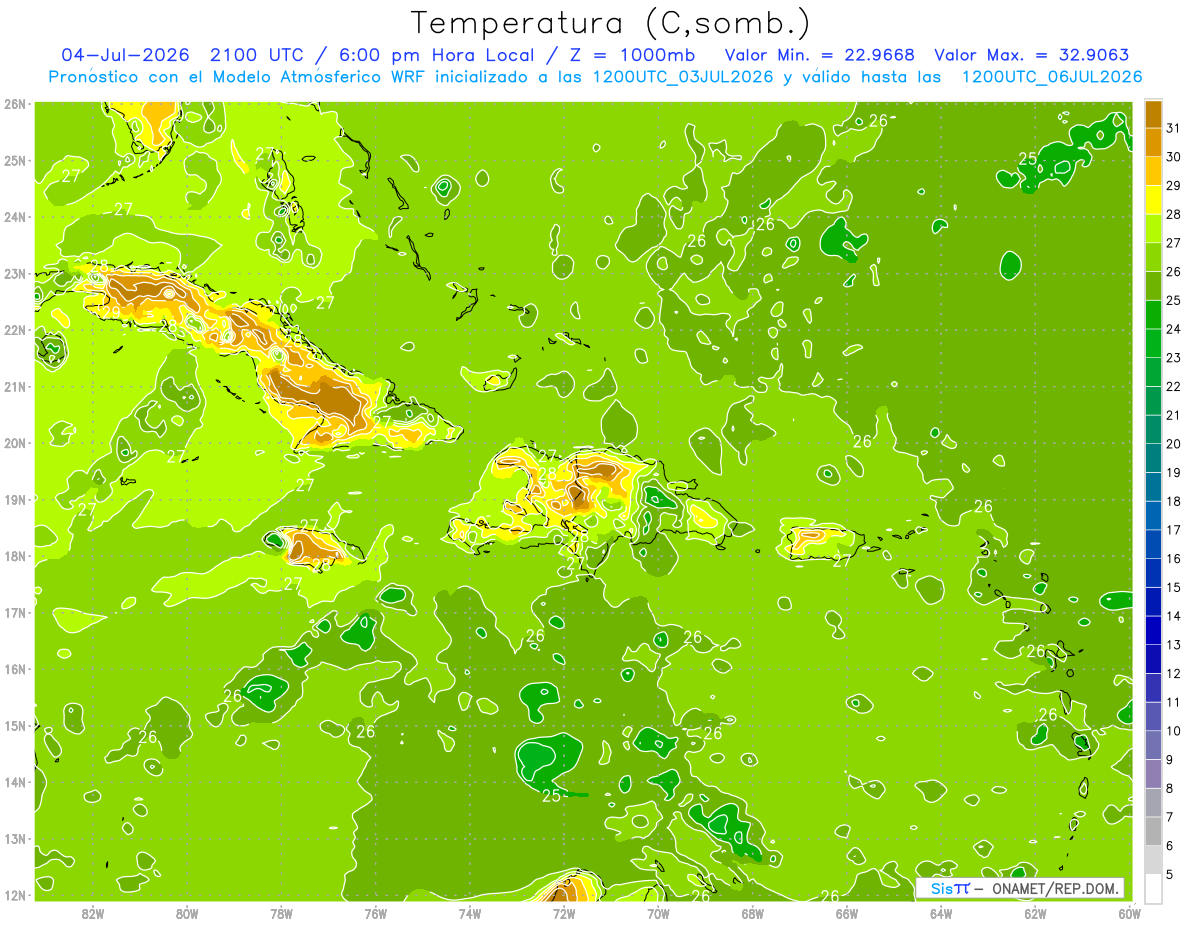Click the legend band between 26 and 27
Screen dimensions: 1200x927
click(x=1153, y=257)
